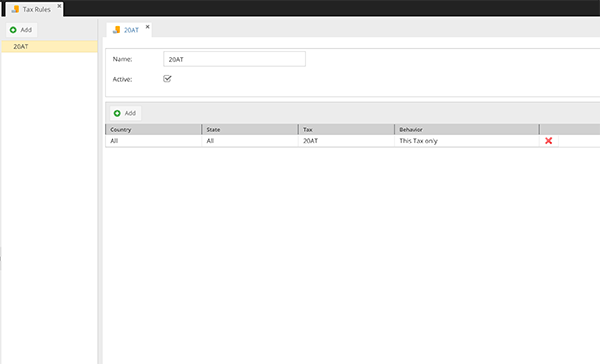
Task: Click green plus icon above rules grid
Action: [x=117, y=113]
